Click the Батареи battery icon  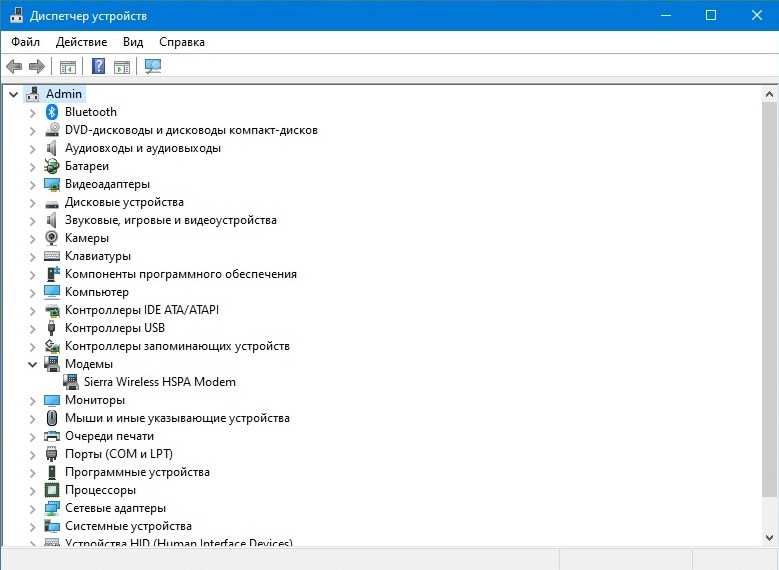[52, 166]
